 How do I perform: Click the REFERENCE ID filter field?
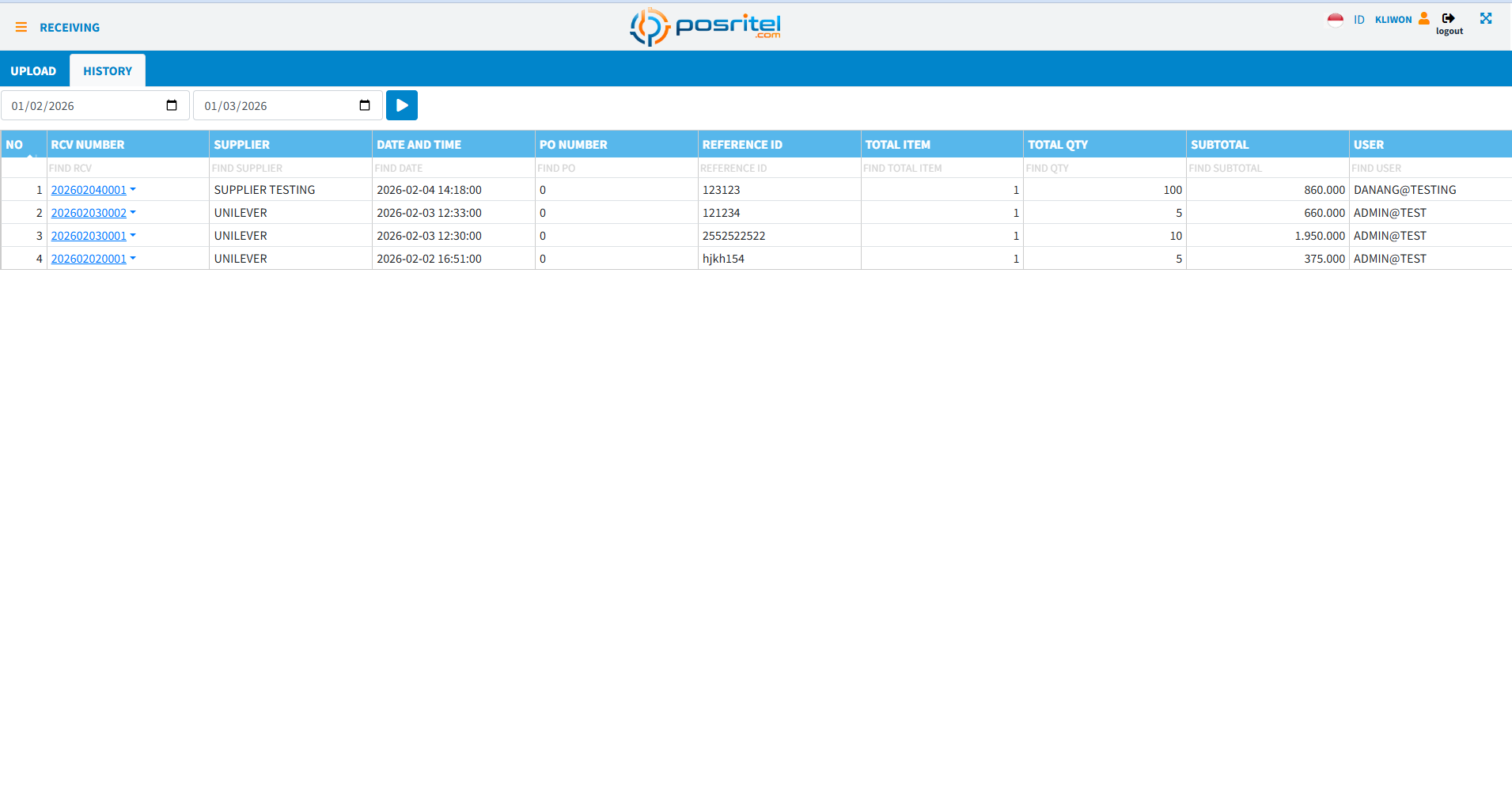[x=779, y=168]
